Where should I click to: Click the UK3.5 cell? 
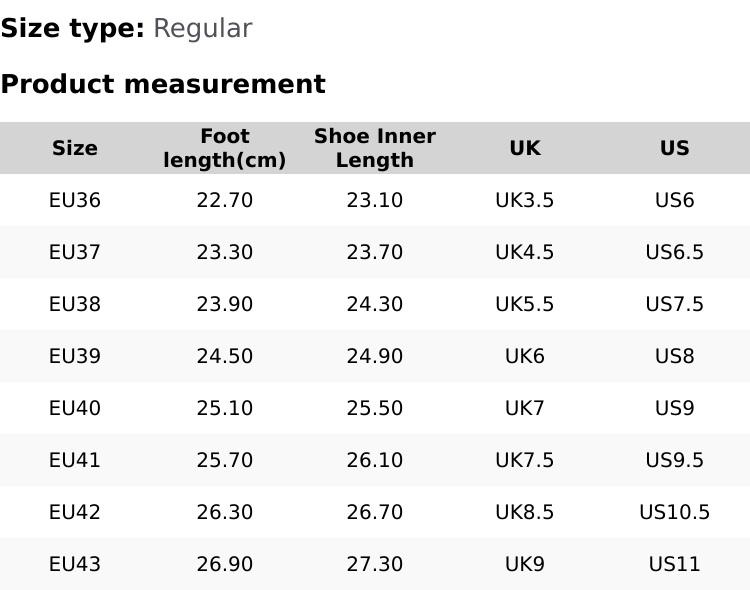coord(525,200)
